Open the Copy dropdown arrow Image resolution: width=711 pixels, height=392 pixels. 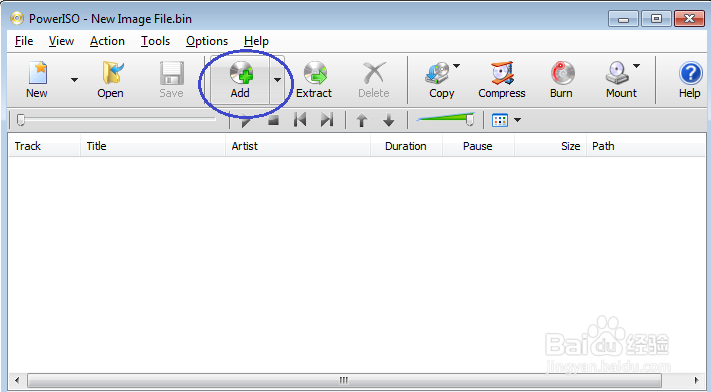[457, 66]
